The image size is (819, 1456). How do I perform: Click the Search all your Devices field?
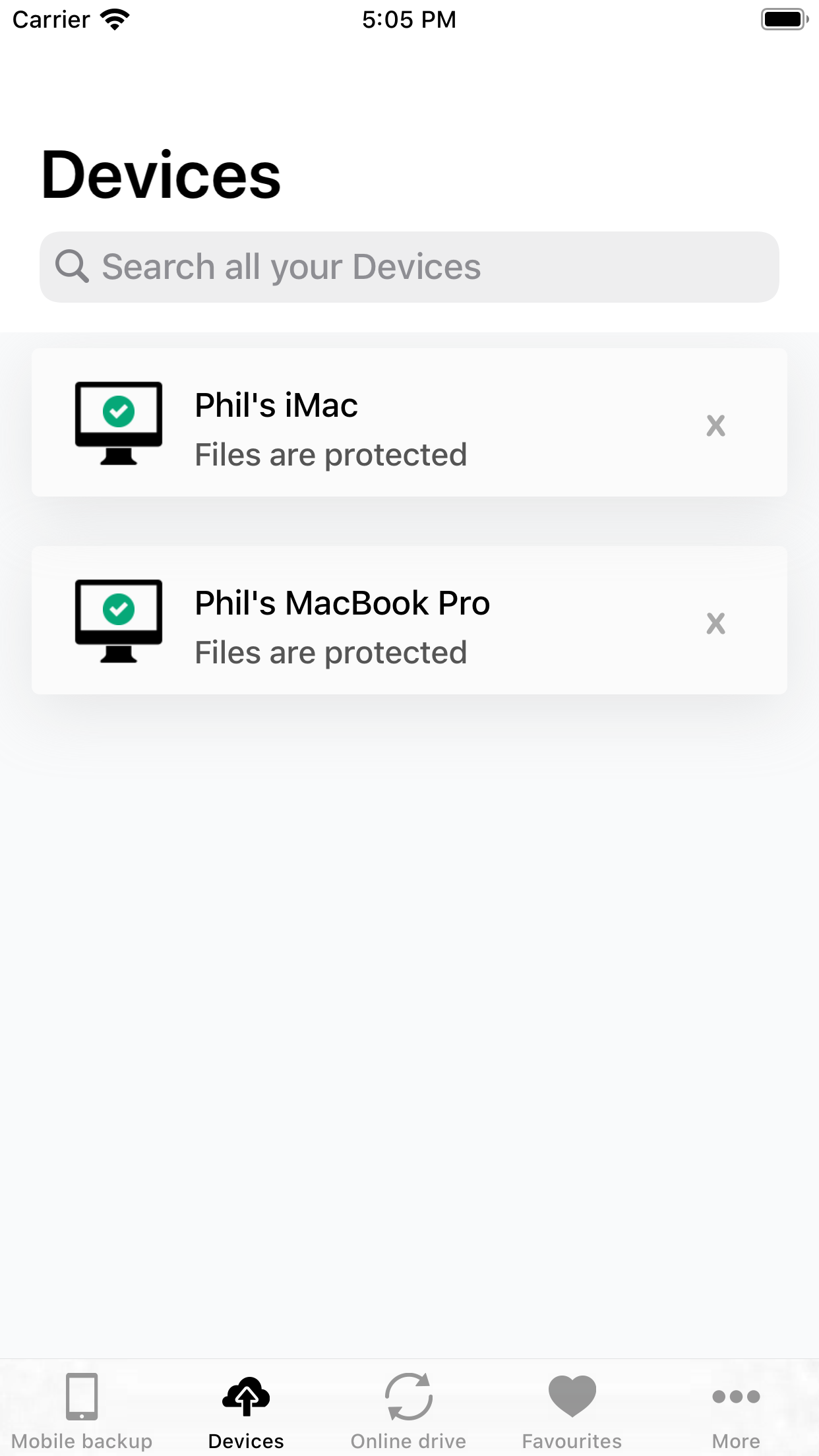coord(409,266)
